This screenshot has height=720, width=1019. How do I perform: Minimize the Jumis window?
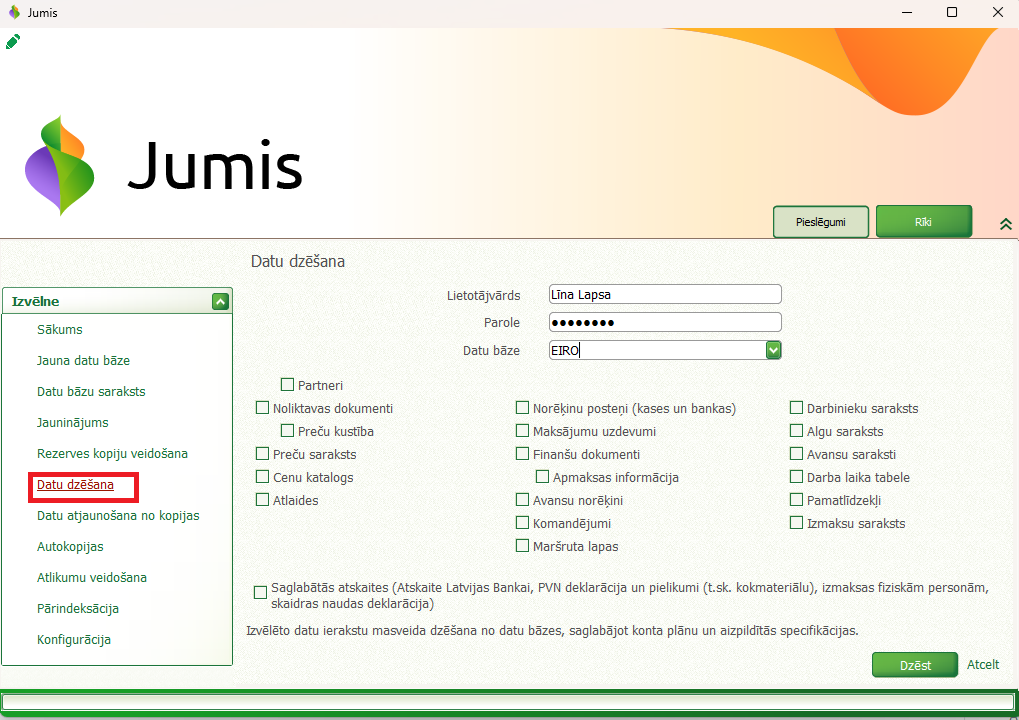coord(907,12)
